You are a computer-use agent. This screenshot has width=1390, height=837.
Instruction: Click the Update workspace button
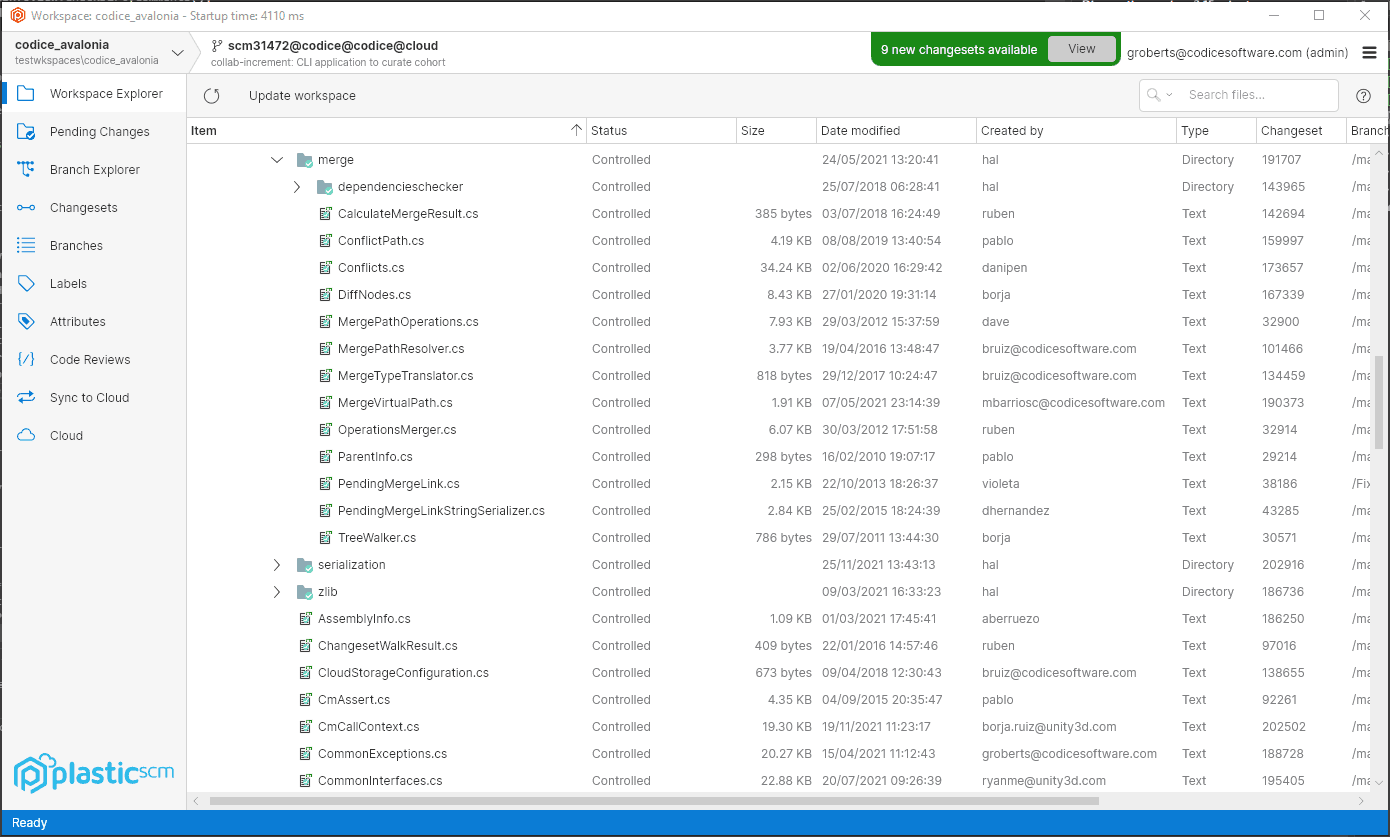pos(293,95)
